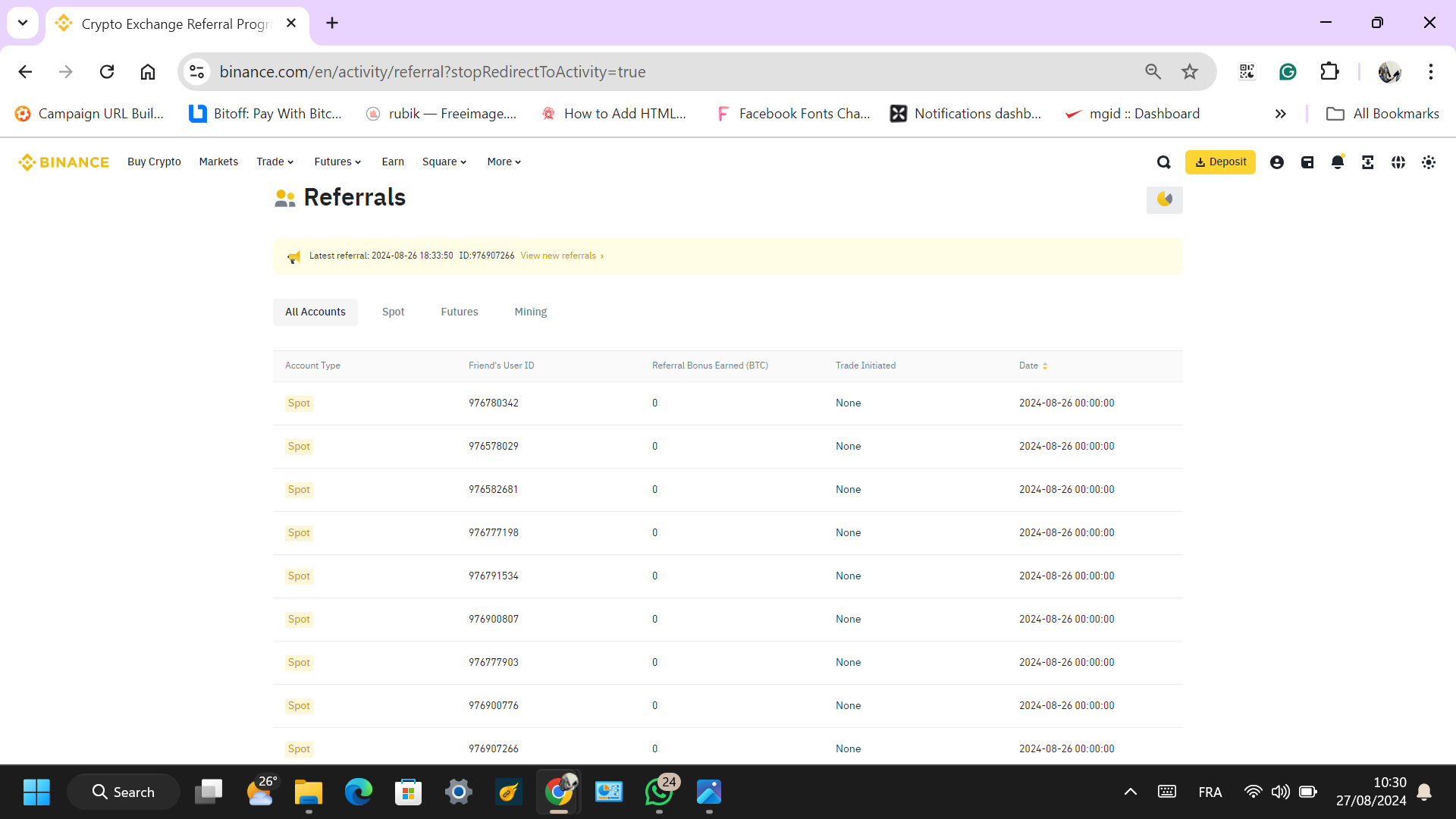
Task: Expand the Futures dropdown in navigation
Action: (x=337, y=162)
